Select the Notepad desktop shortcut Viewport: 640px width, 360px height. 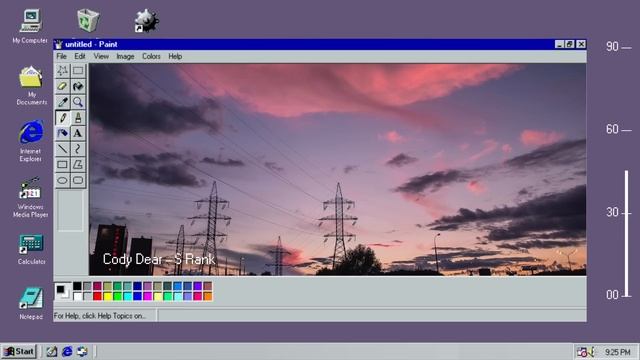(x=31, y=303)
